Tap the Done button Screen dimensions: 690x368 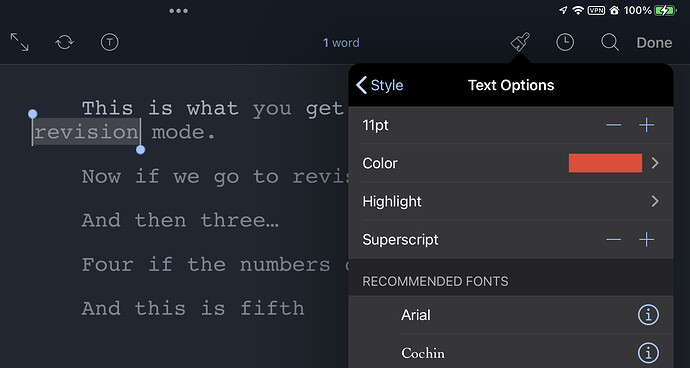[x=654, y=43]
